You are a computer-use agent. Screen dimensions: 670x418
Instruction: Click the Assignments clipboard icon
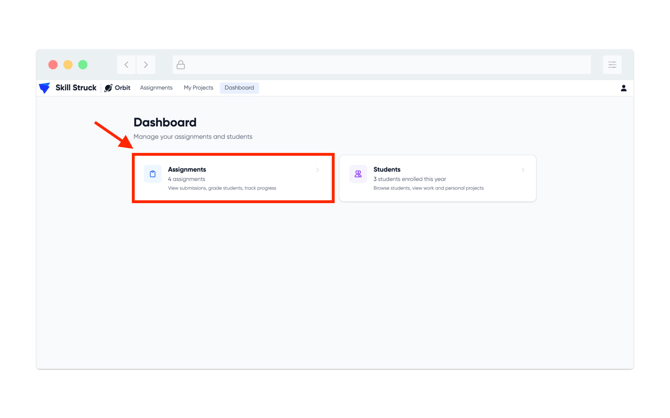coord(153,174)
